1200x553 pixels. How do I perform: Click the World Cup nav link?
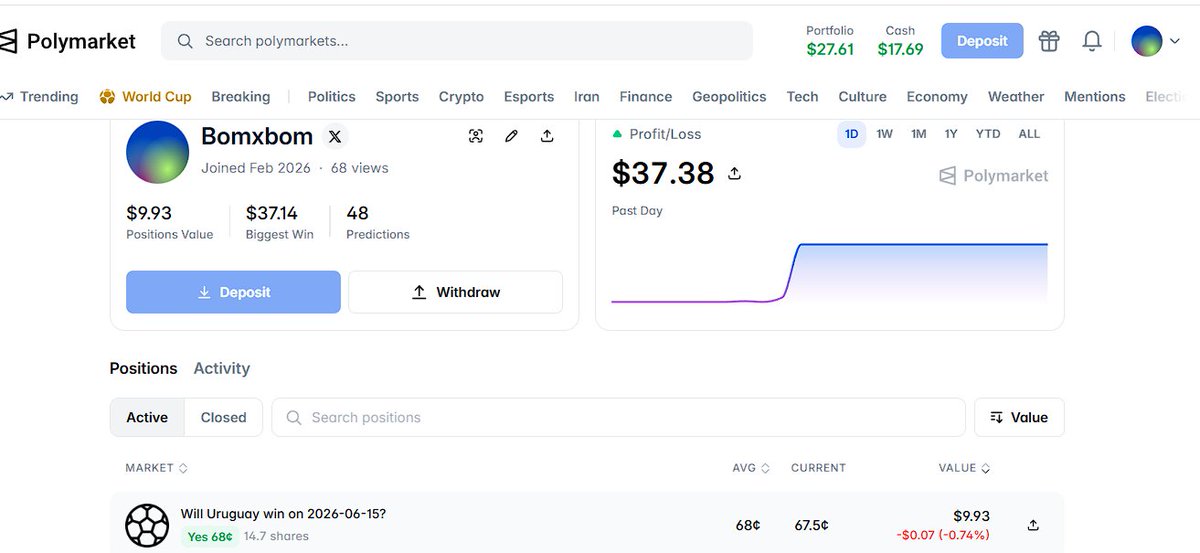tap(145, 97)
